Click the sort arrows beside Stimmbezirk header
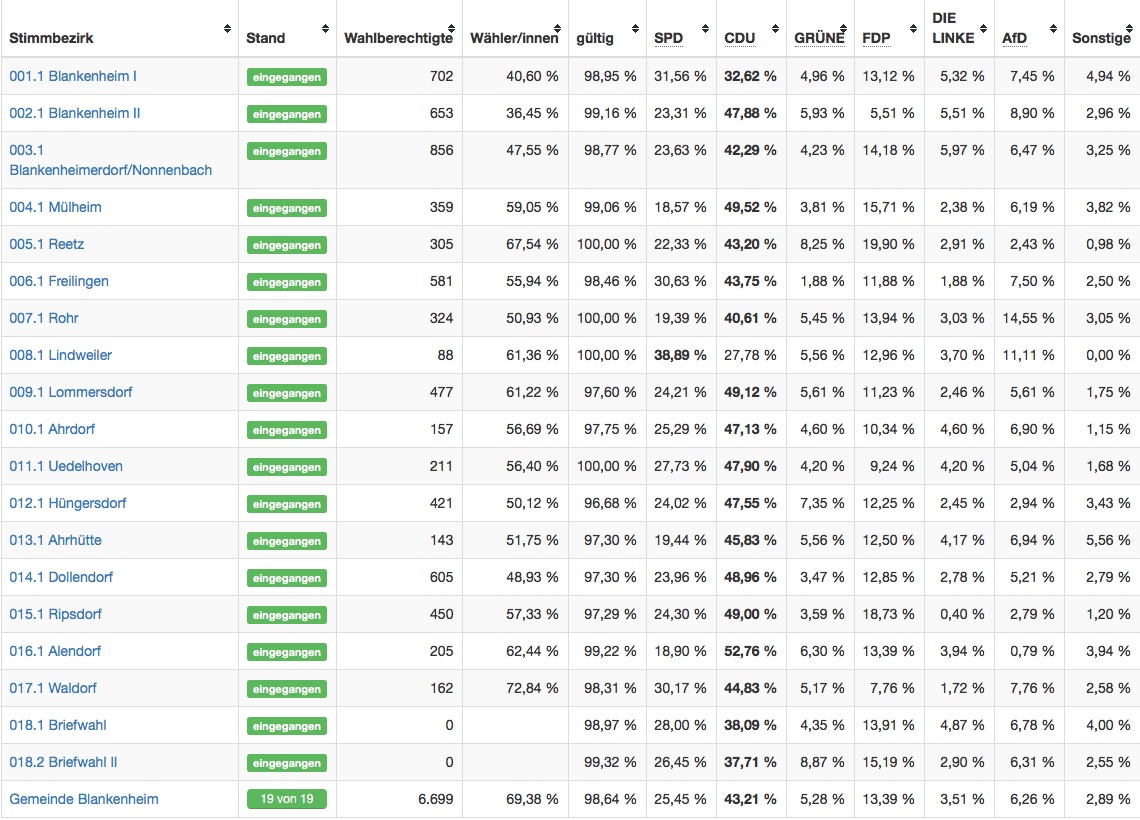Image resolution: width=1140 pixels, height=820 pixels. coord(227,29)
